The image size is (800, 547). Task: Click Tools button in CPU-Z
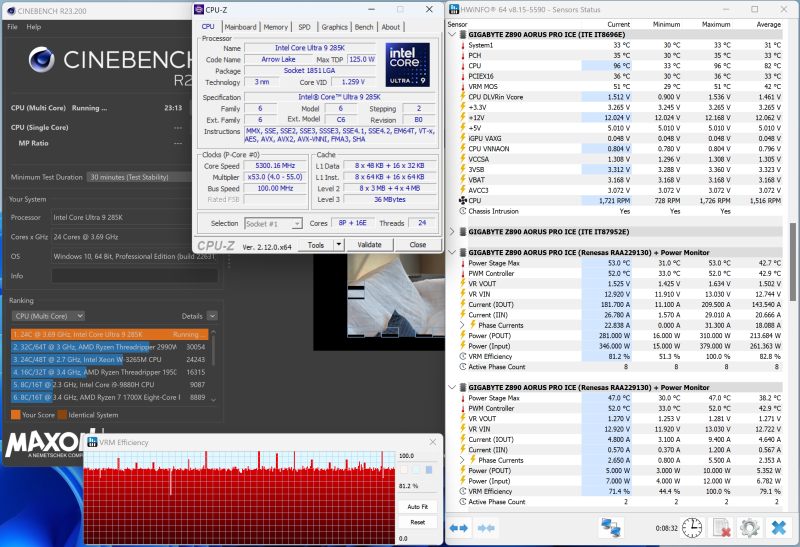coord(316,245)
